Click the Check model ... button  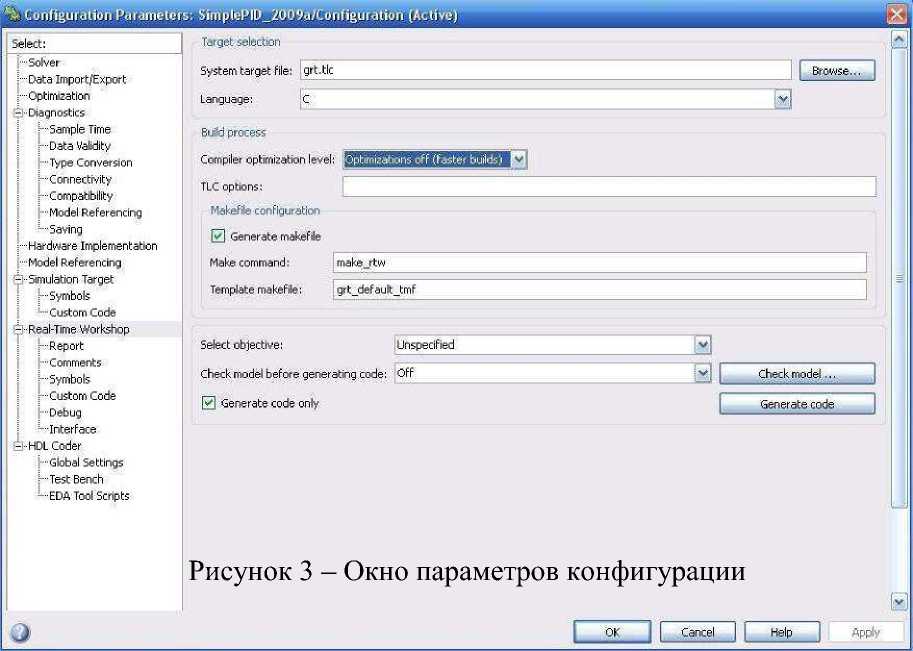click(x=797, y=374)
